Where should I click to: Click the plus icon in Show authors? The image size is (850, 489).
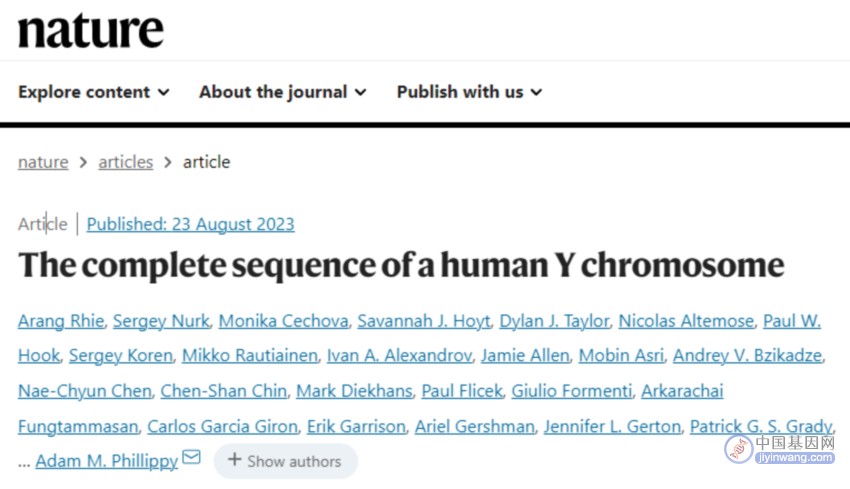(234, 460)
